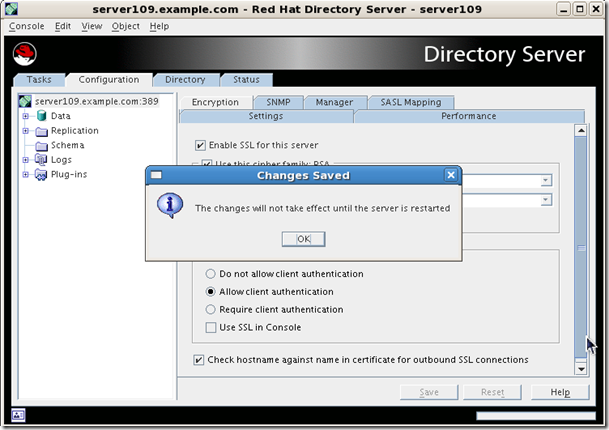The width and height of the screenshot is (609, 430).
Task: Click the Reset button
Action: 492,392
